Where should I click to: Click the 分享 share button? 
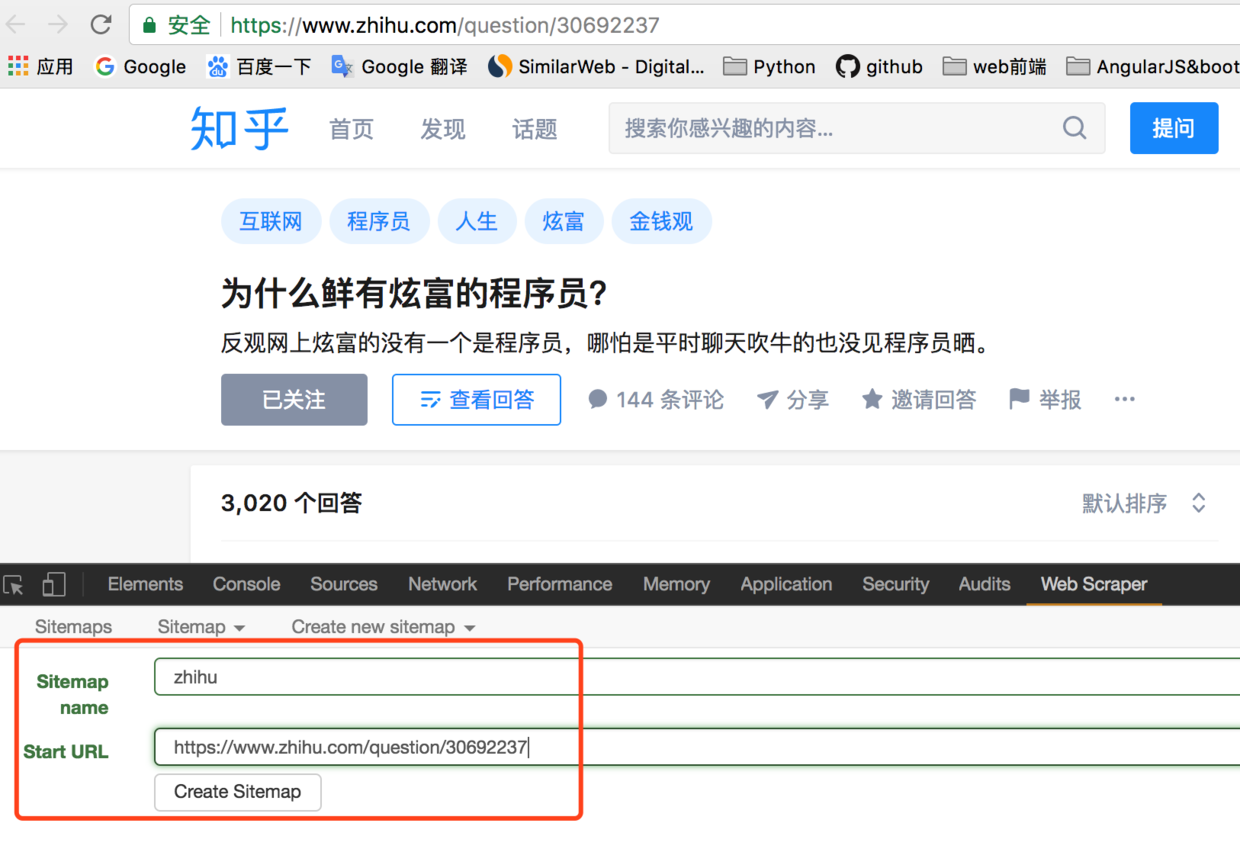click(x=793, y=400)
